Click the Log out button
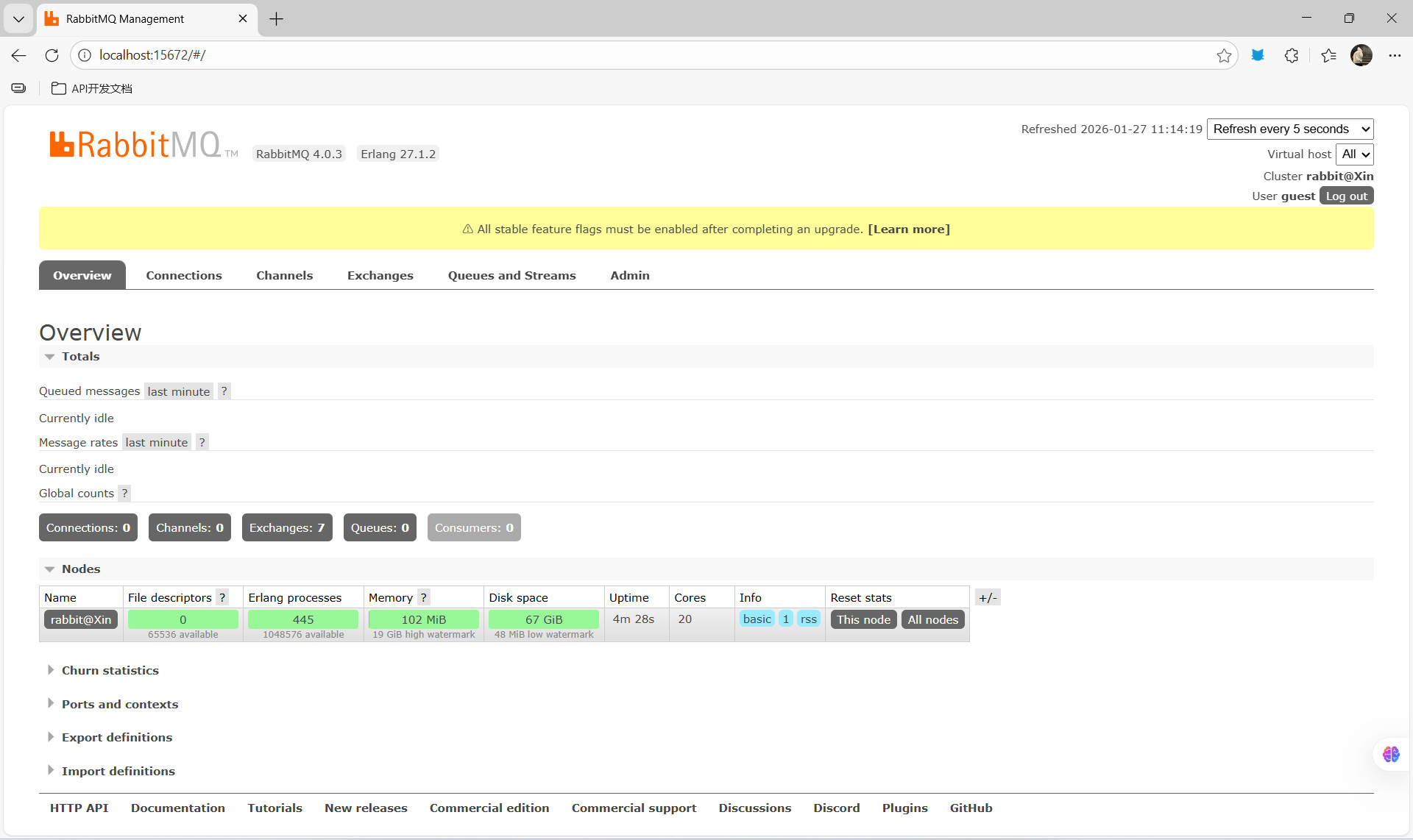 [1345, 196]
